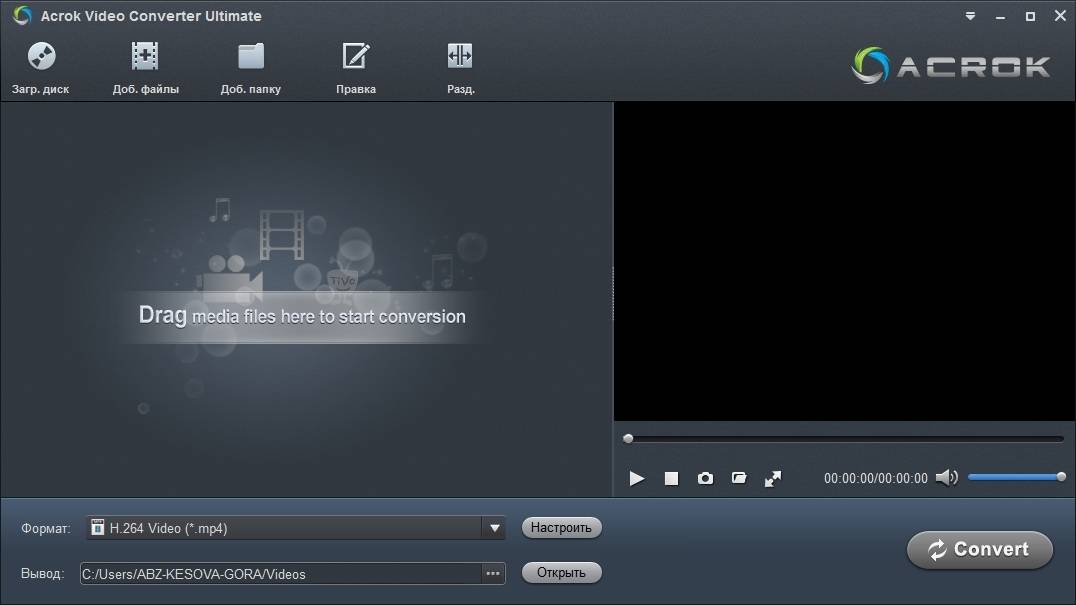The image size is (1076, 605).
Task: Click the video seek bar in preview
Action: pyautogui.click(x=845, y=438)
